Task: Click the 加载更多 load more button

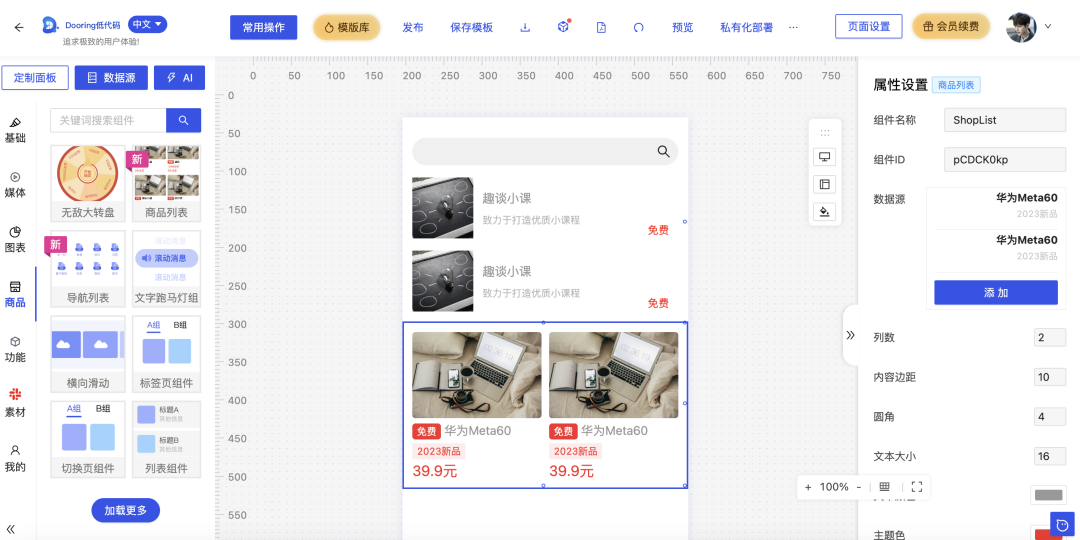Action: click(125, 510)
